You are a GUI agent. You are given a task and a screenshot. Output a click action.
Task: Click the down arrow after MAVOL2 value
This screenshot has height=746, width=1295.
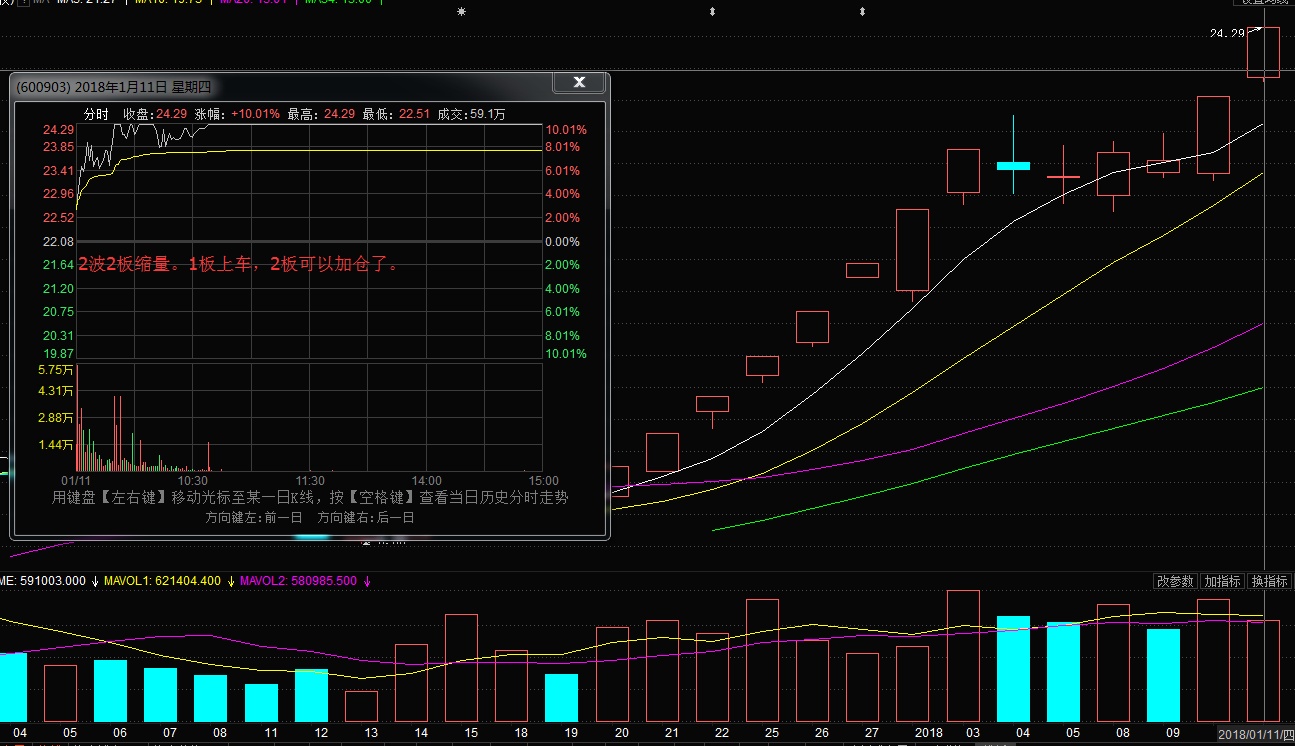pyautogui.click(x=367, y=581)
